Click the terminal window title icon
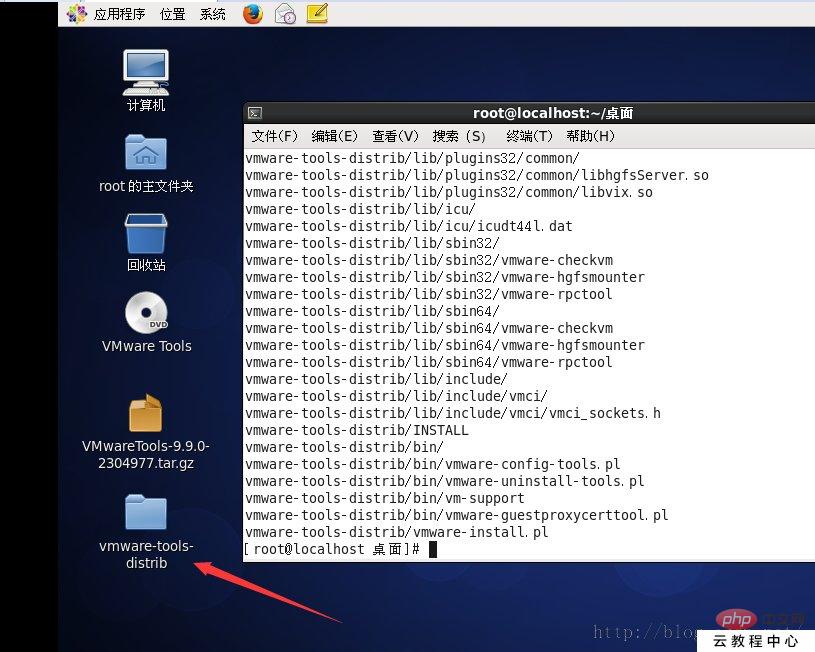The image size is (815, 652). [x=255, y=113]
